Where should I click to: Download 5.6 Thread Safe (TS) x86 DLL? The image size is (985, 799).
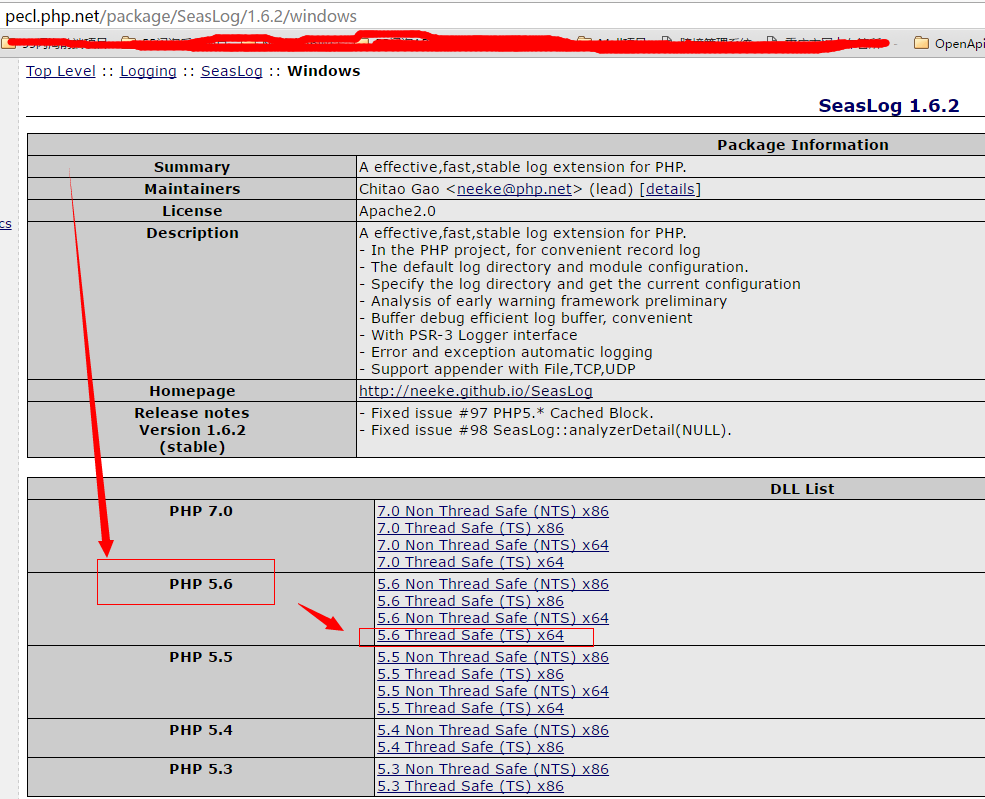pos(471,601)
